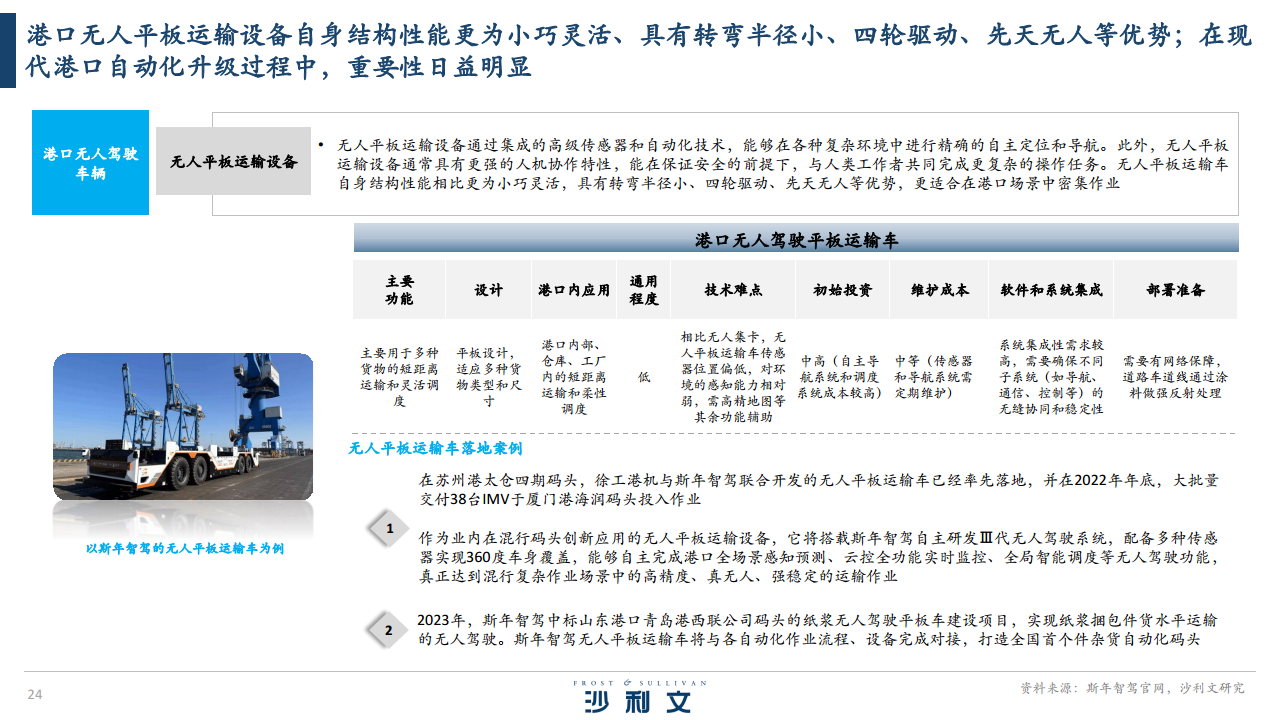
Task: Select the 技术难点 column header
Action: pyautogui.click(x=733, y=290)
